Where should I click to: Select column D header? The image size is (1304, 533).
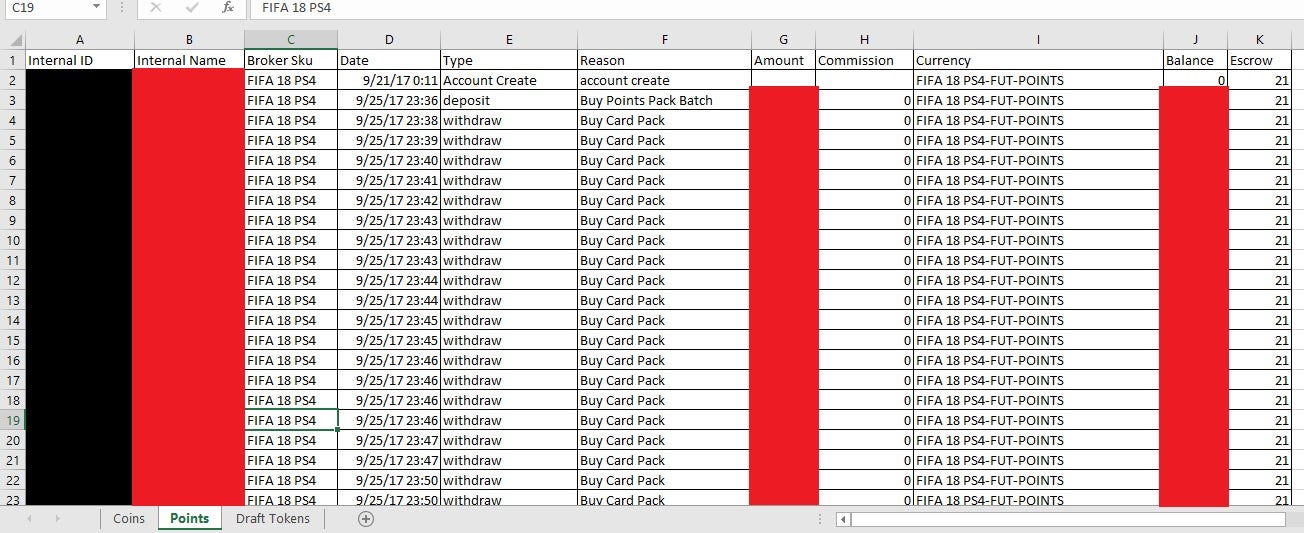click(x=389, y=40)
